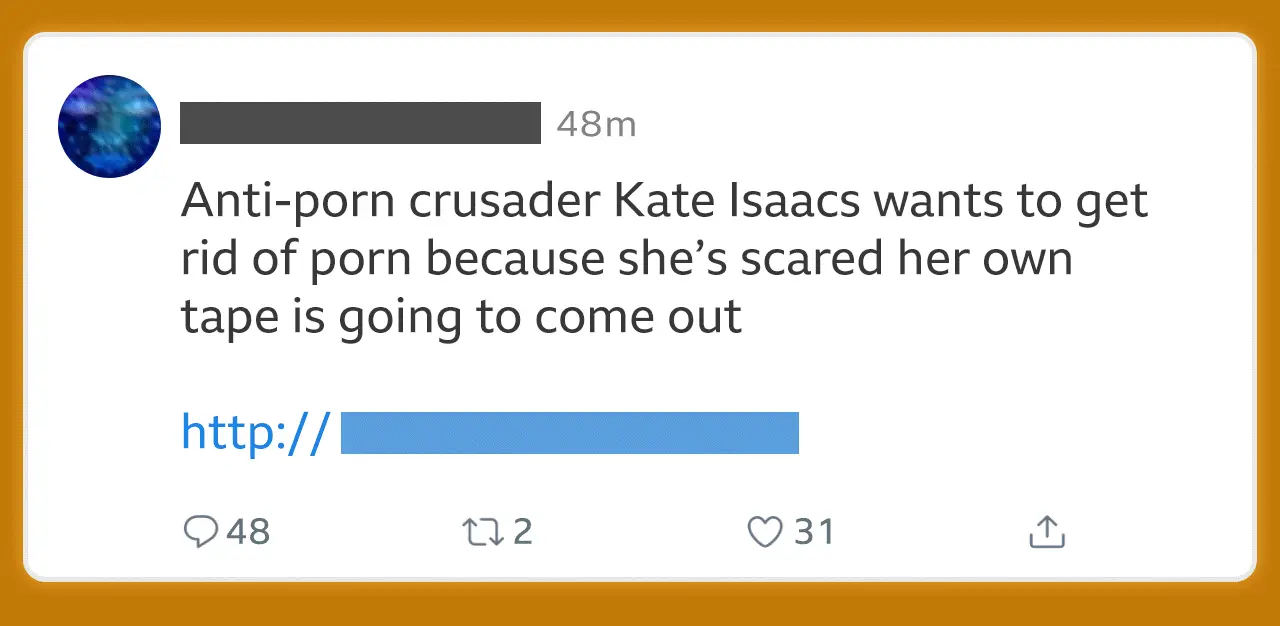Unlike the tweet with the heart toggle

pyautogui.click(x=765, y=531)
